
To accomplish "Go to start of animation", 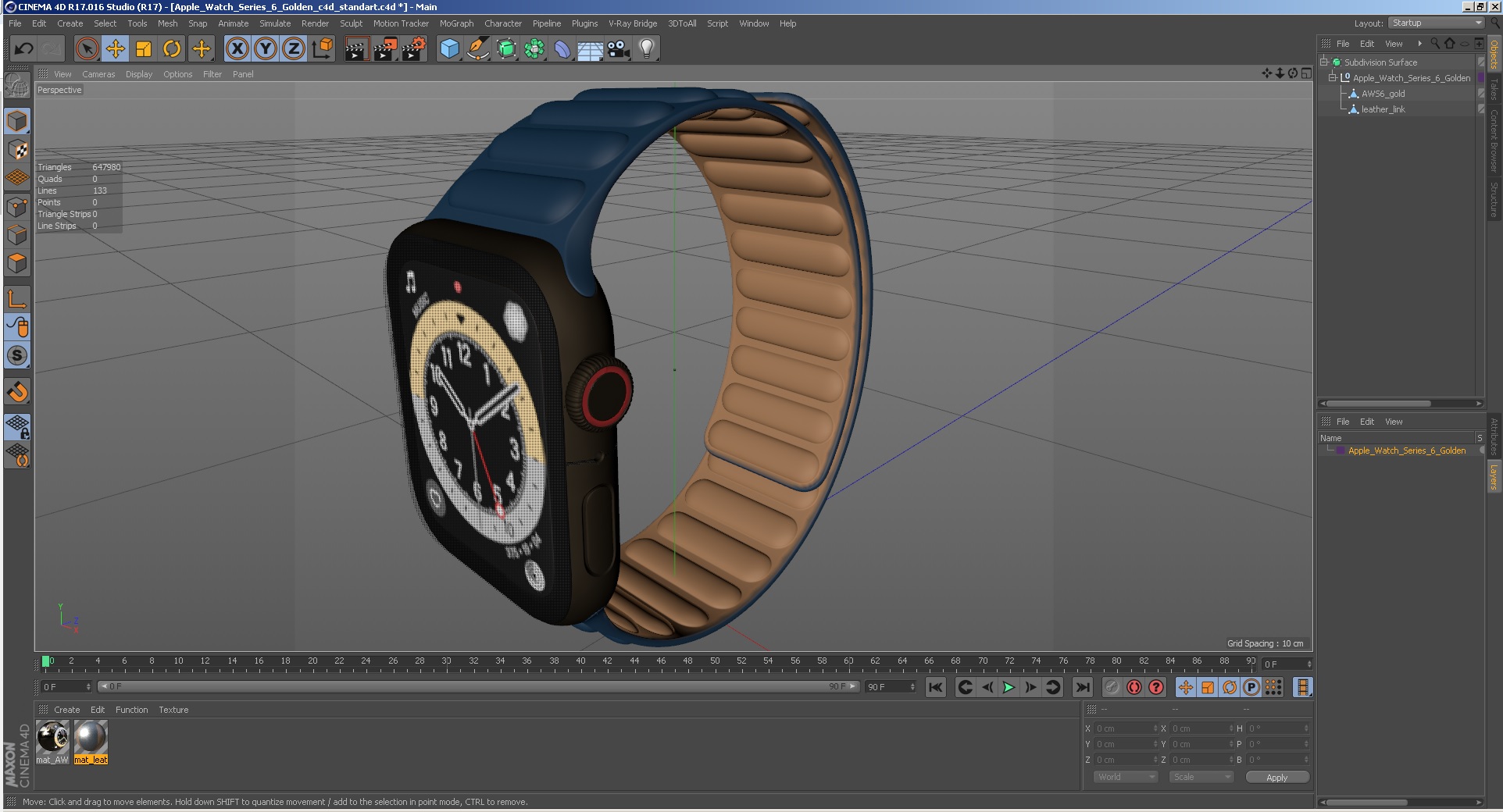I will [935, 687].
